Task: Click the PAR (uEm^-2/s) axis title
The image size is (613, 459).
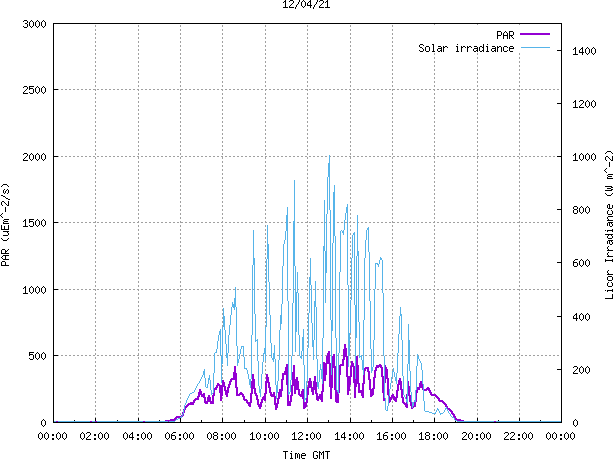Action: [5, 225]
